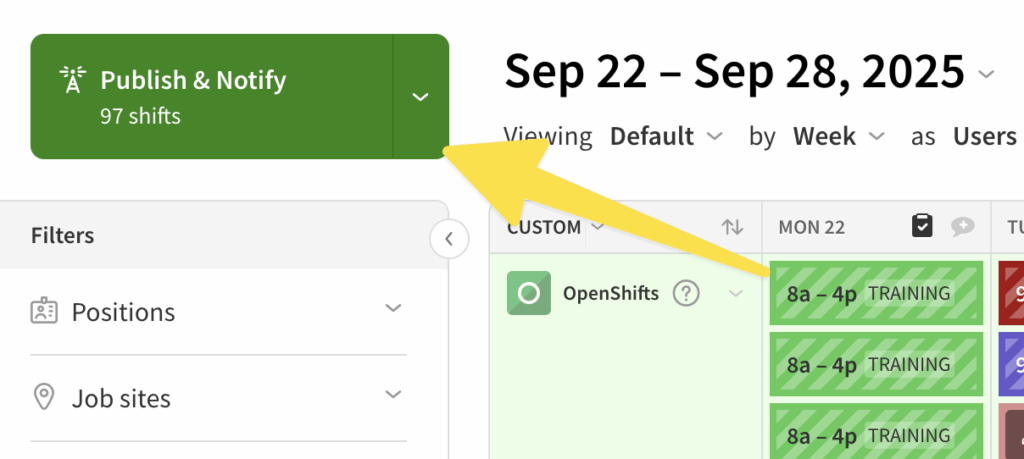Click the sort order arrows icon

coord(732,227)
